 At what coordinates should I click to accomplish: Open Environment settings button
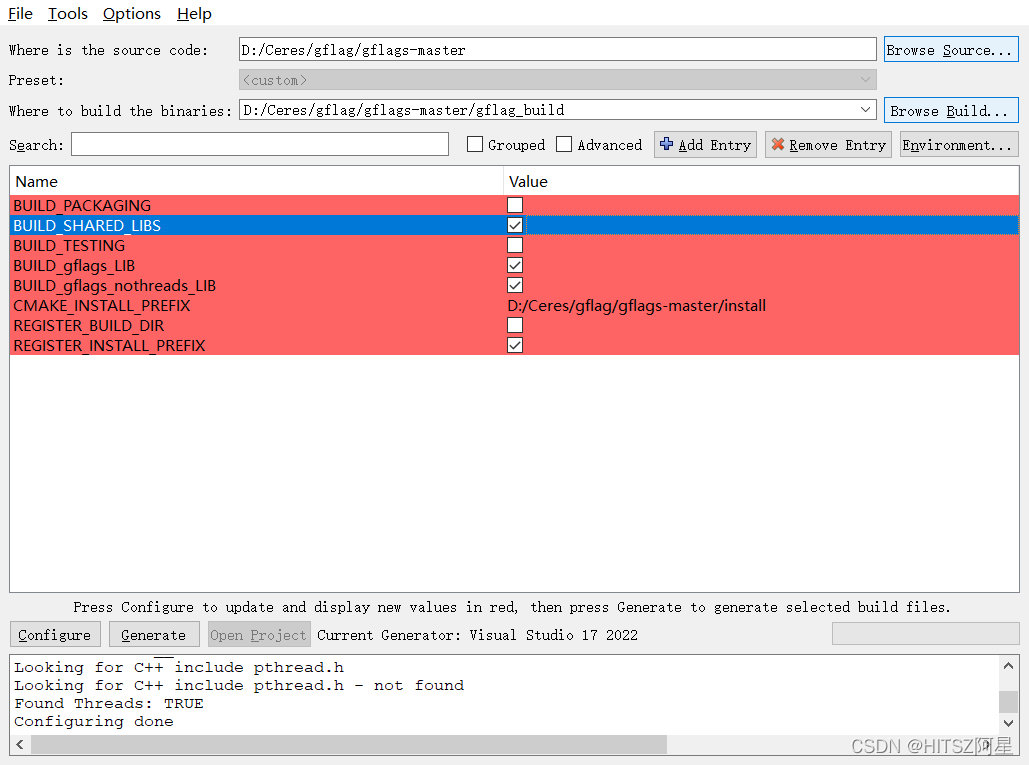[959, 144]
